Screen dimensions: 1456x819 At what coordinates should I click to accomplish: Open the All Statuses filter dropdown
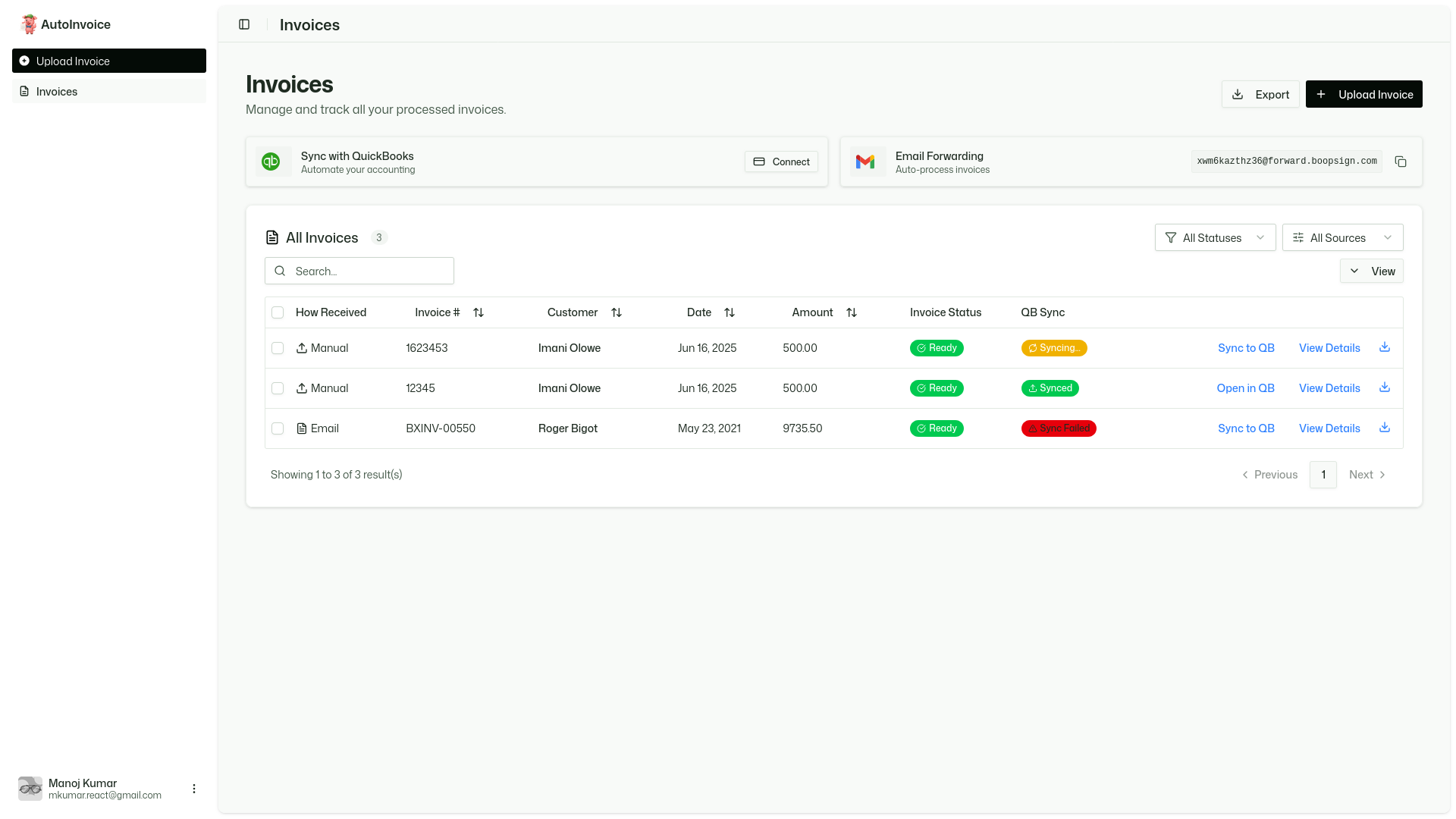tap(1214, 237)
